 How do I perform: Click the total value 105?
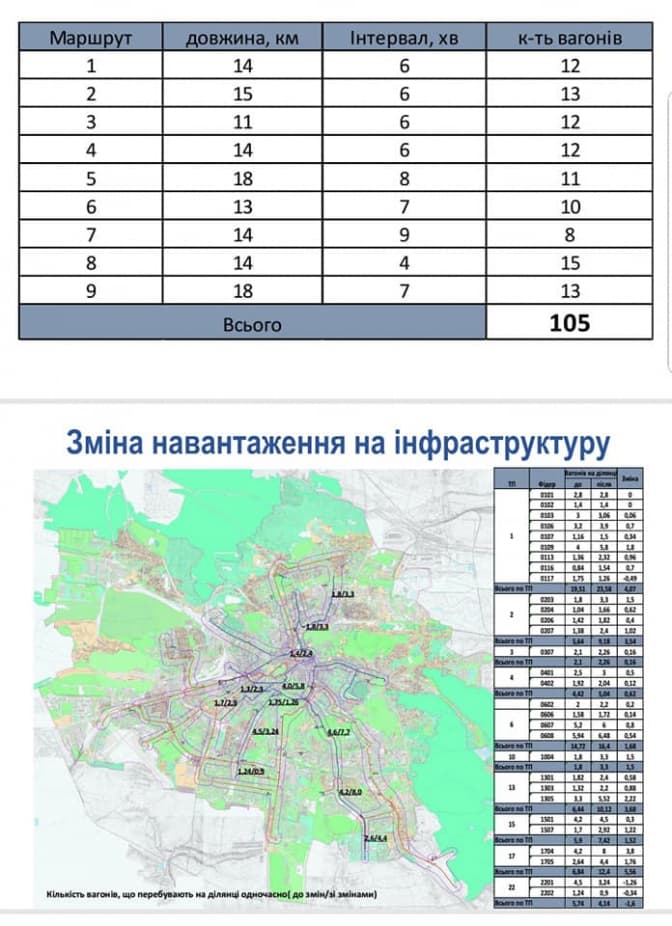570,324
